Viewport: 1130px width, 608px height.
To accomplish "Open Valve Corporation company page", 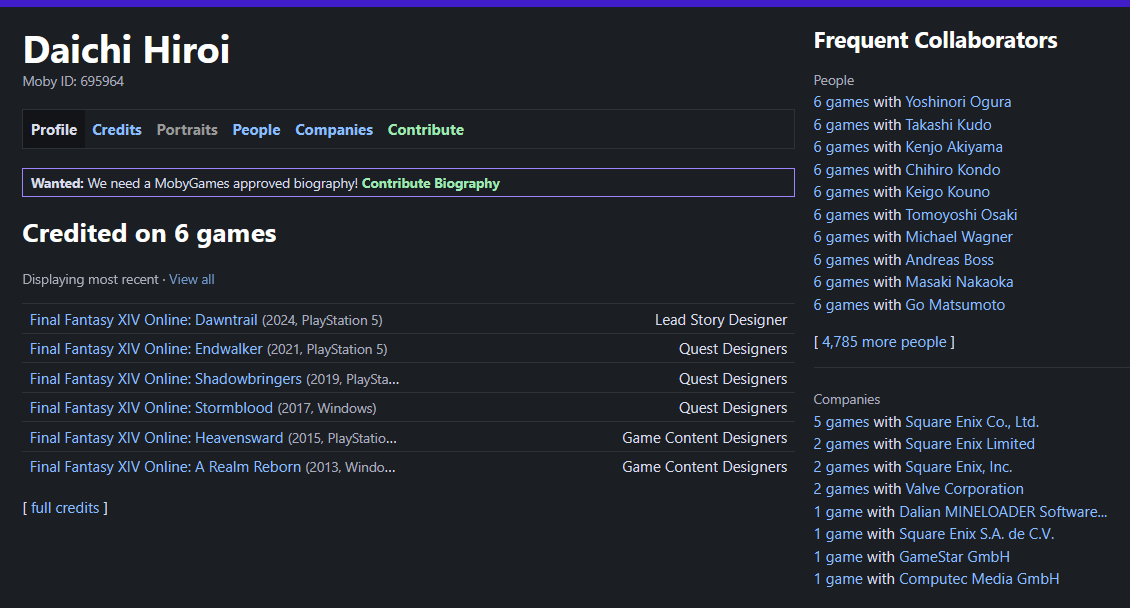I will coord(964,489).
